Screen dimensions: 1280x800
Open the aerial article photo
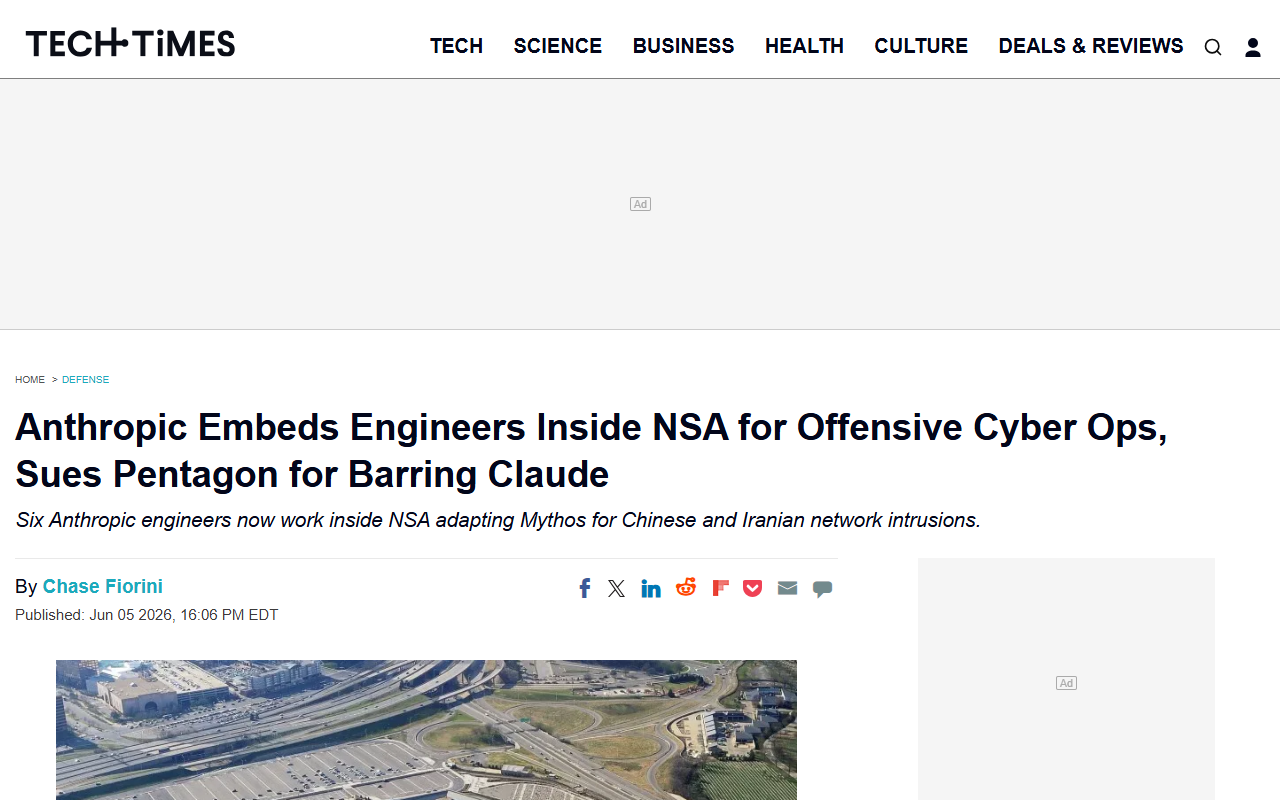(426, 730)
